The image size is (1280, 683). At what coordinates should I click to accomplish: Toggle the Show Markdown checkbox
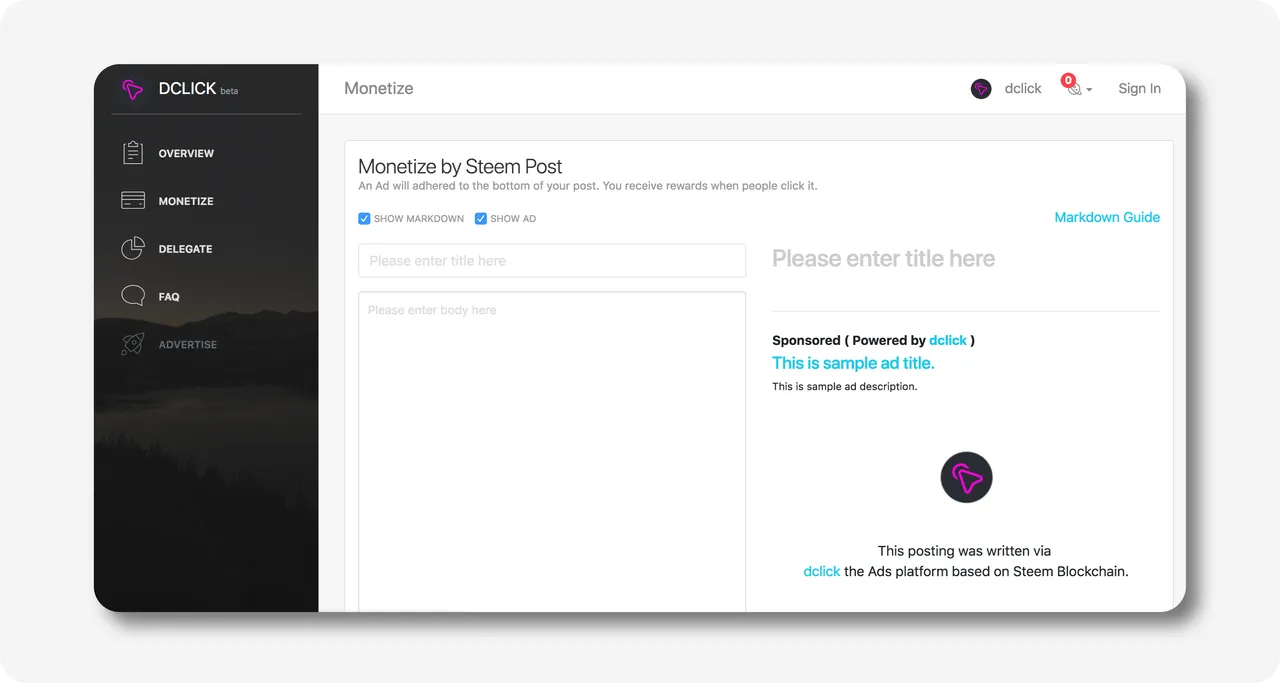click(x=364, y=218)
